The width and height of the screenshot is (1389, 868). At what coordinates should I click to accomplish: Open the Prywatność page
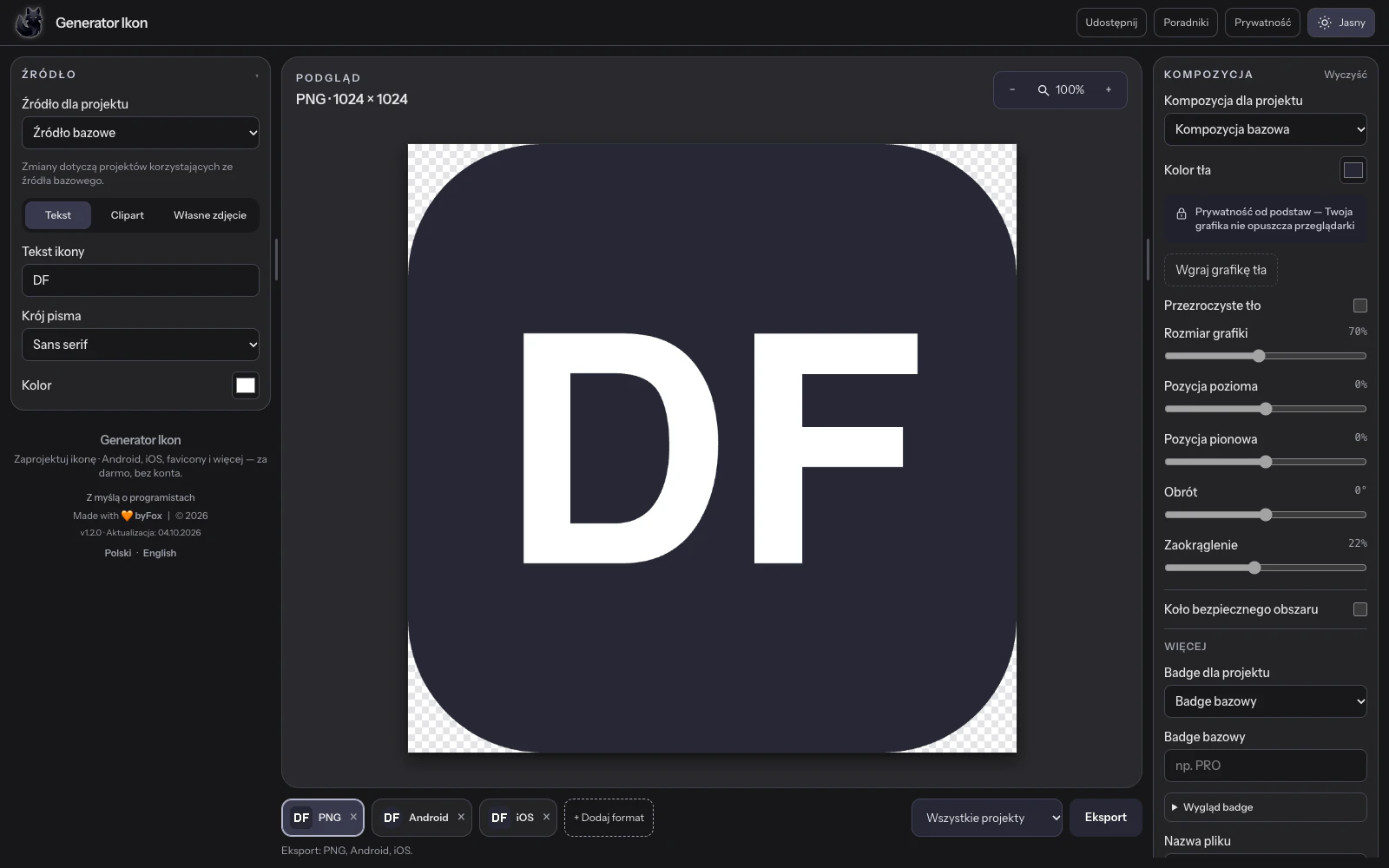click(1262, 23)
